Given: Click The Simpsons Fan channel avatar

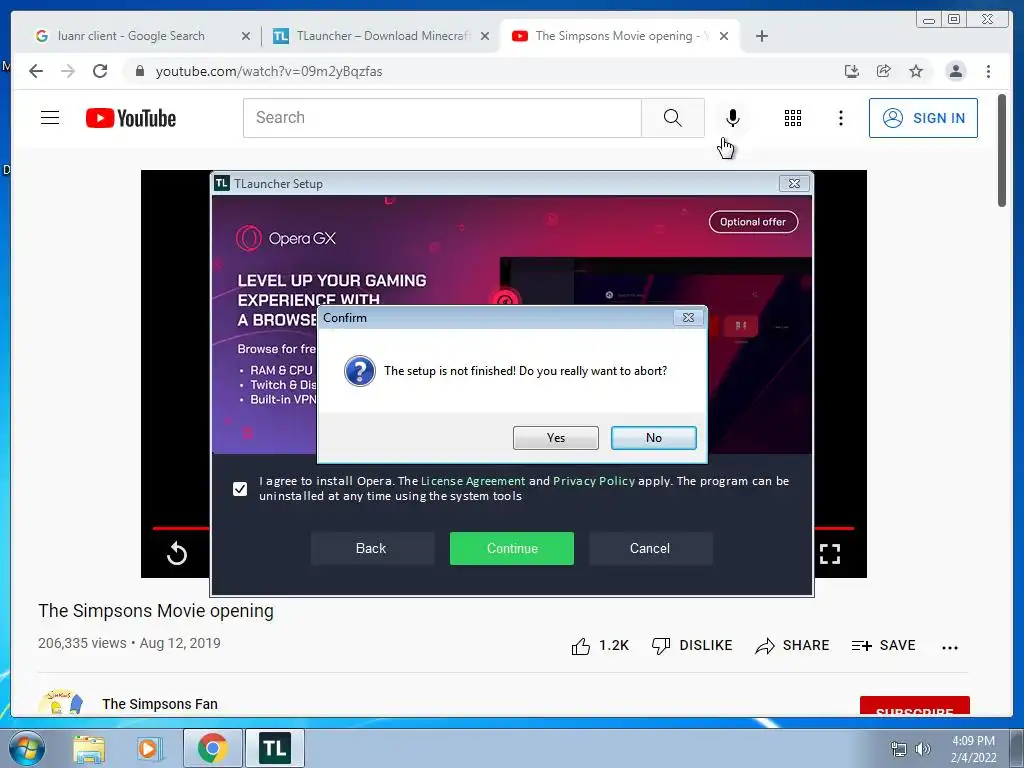Looking at the screenshot, I should point(61,703).
